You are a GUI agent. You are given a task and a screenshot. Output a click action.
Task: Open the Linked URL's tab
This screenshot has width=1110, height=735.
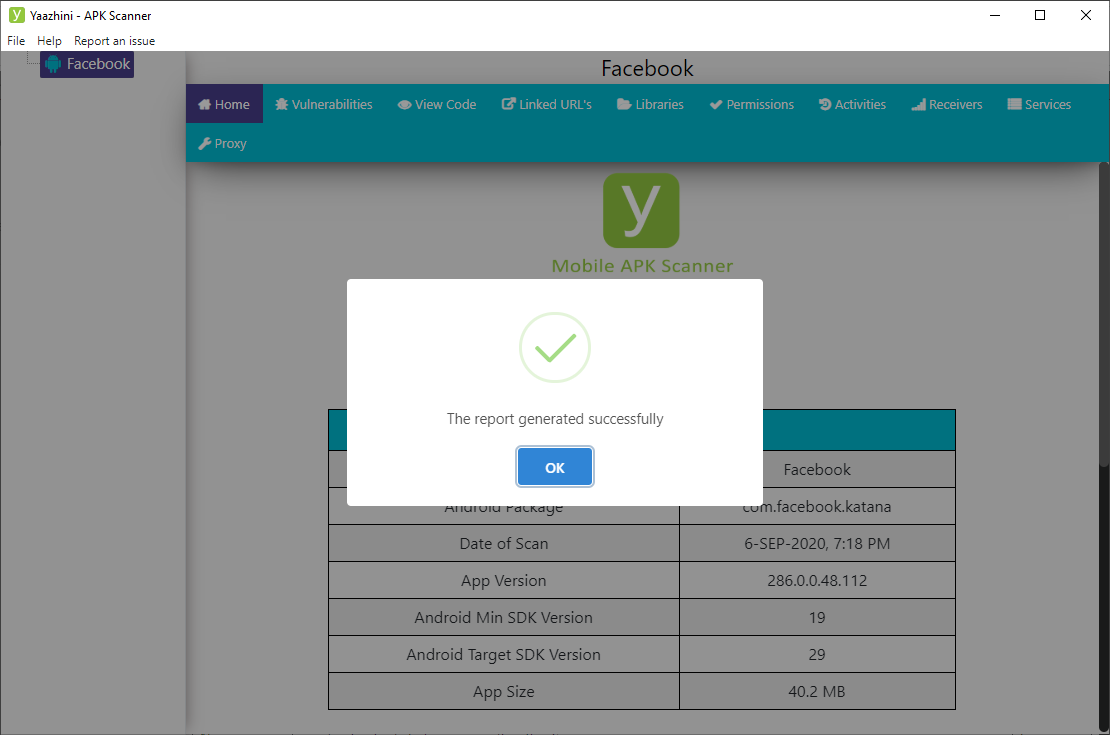(x=547, y=104)
